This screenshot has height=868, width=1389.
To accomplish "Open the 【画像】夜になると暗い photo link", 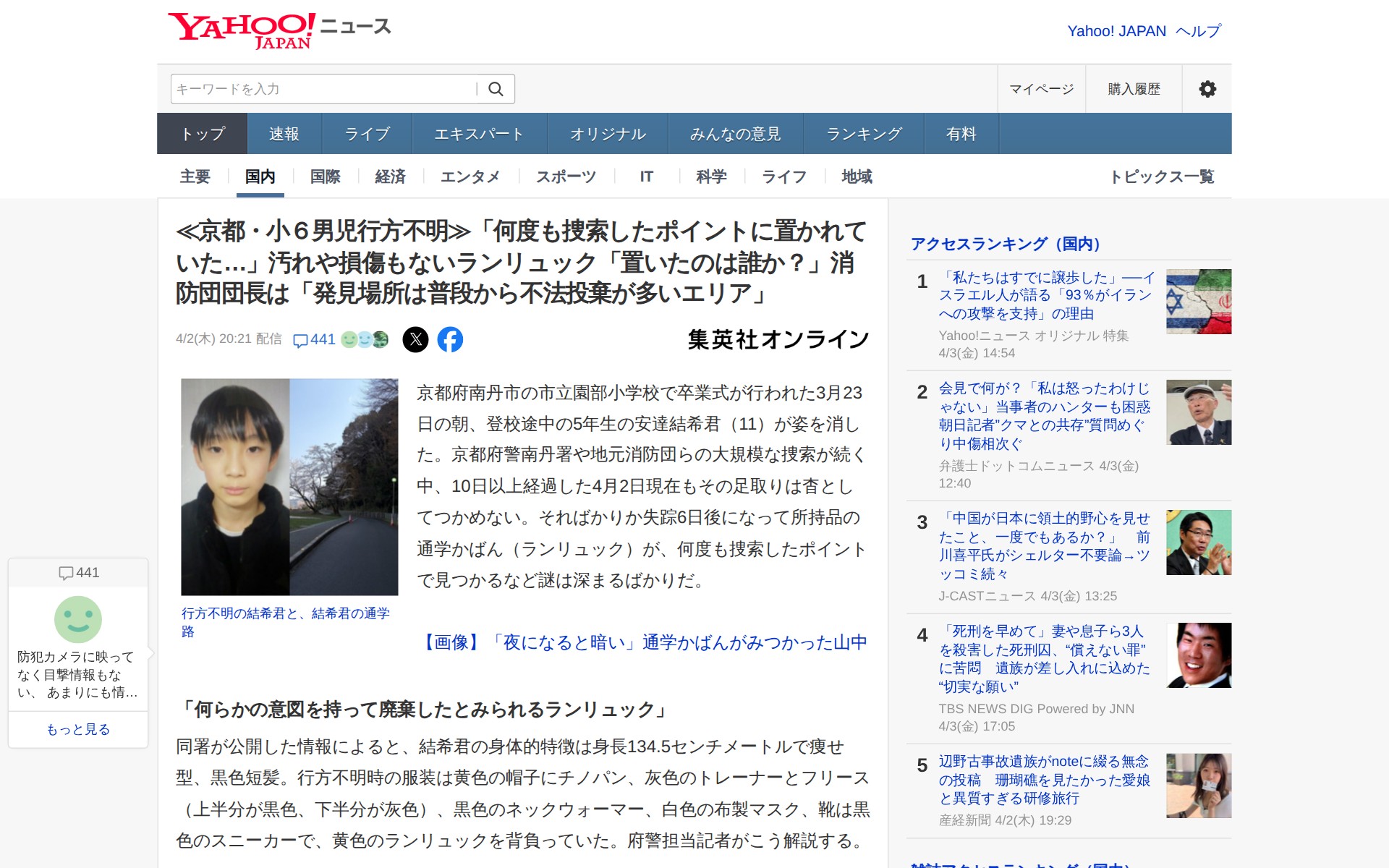I will [643, 642].
